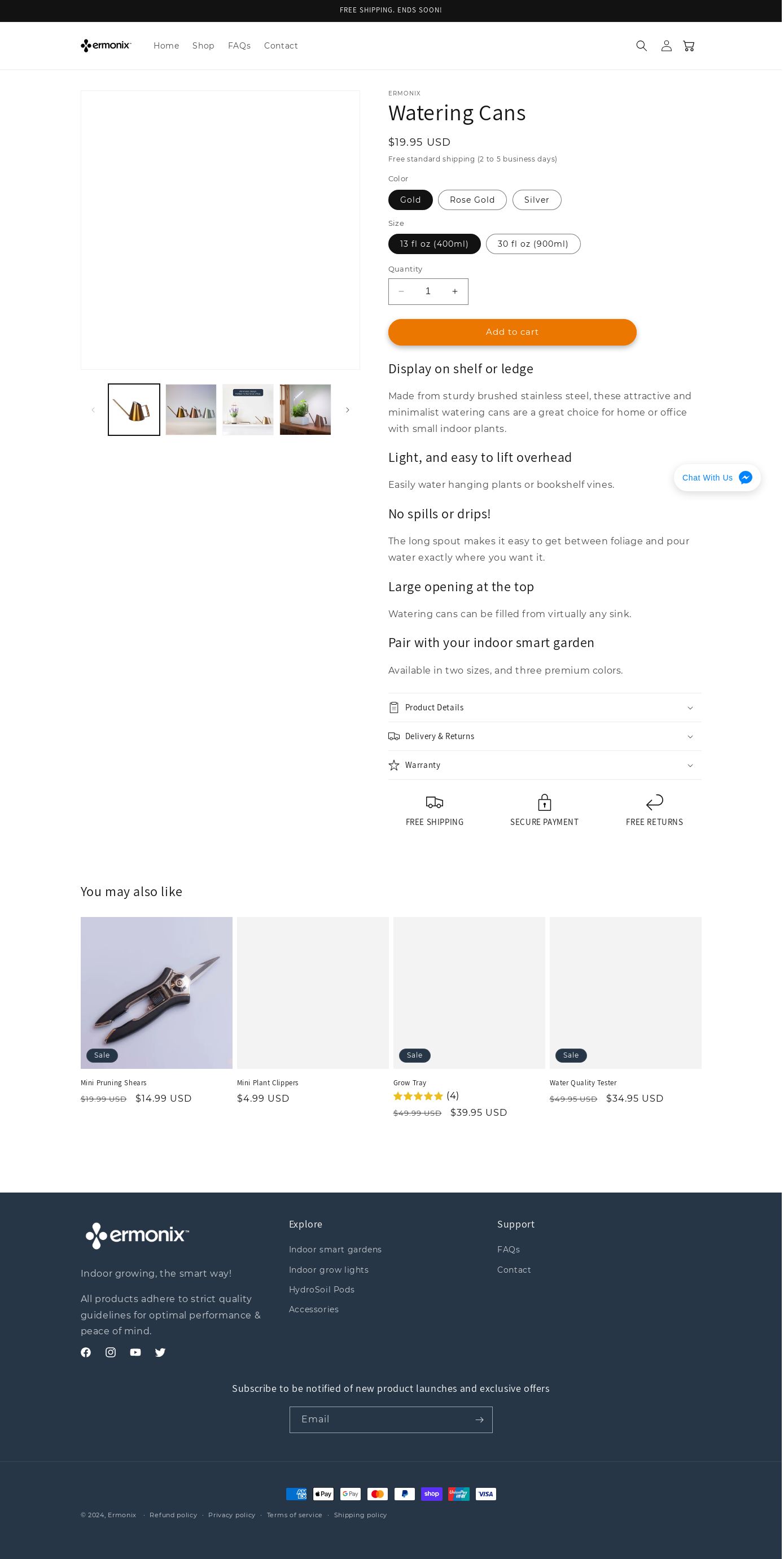Image resolution: width=784 pixels, height=1559 pixels.
Task: Choose the Silver color option
Action: [538, 200]
